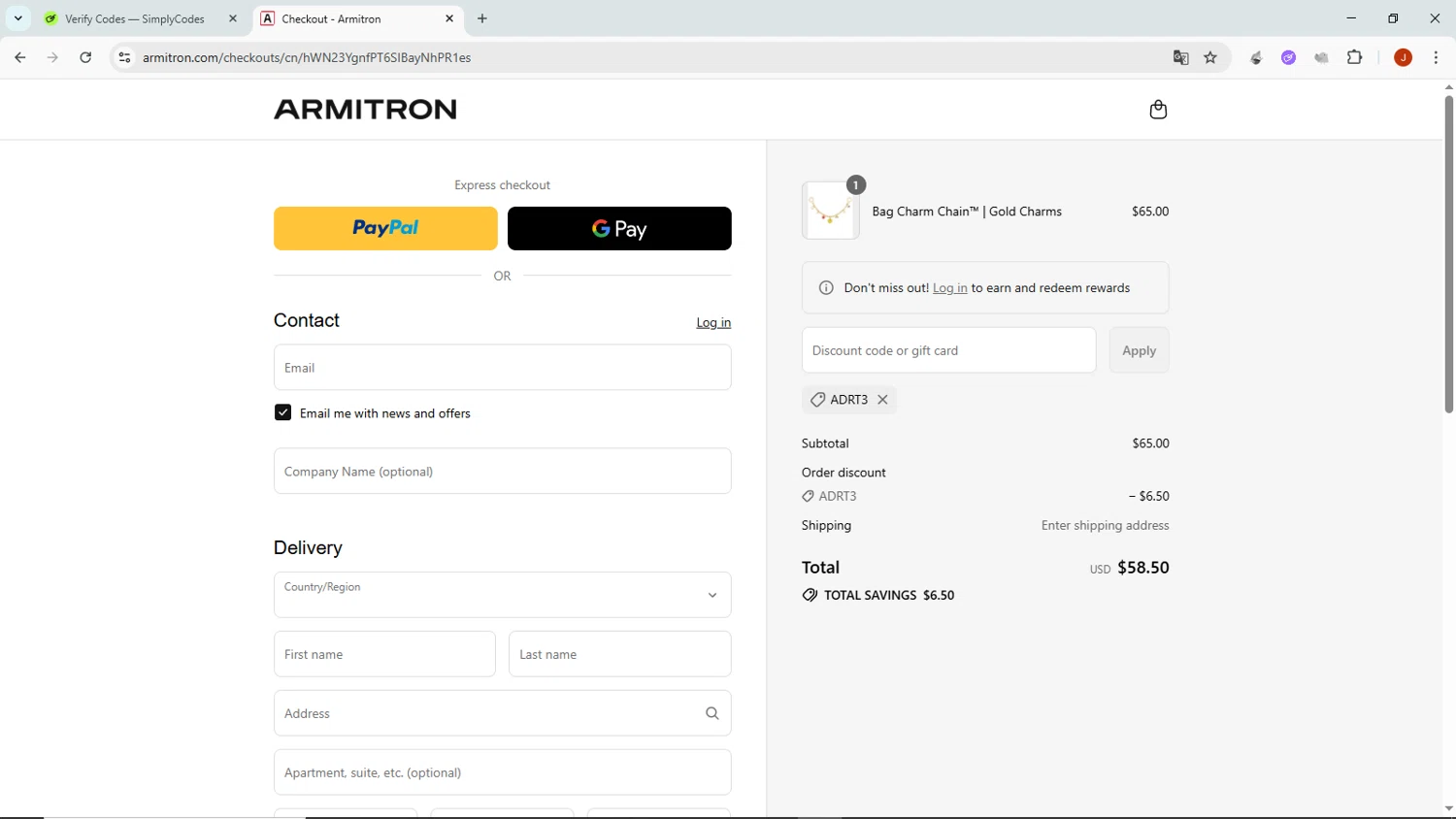Focus the Email input field

pos(502,368)
